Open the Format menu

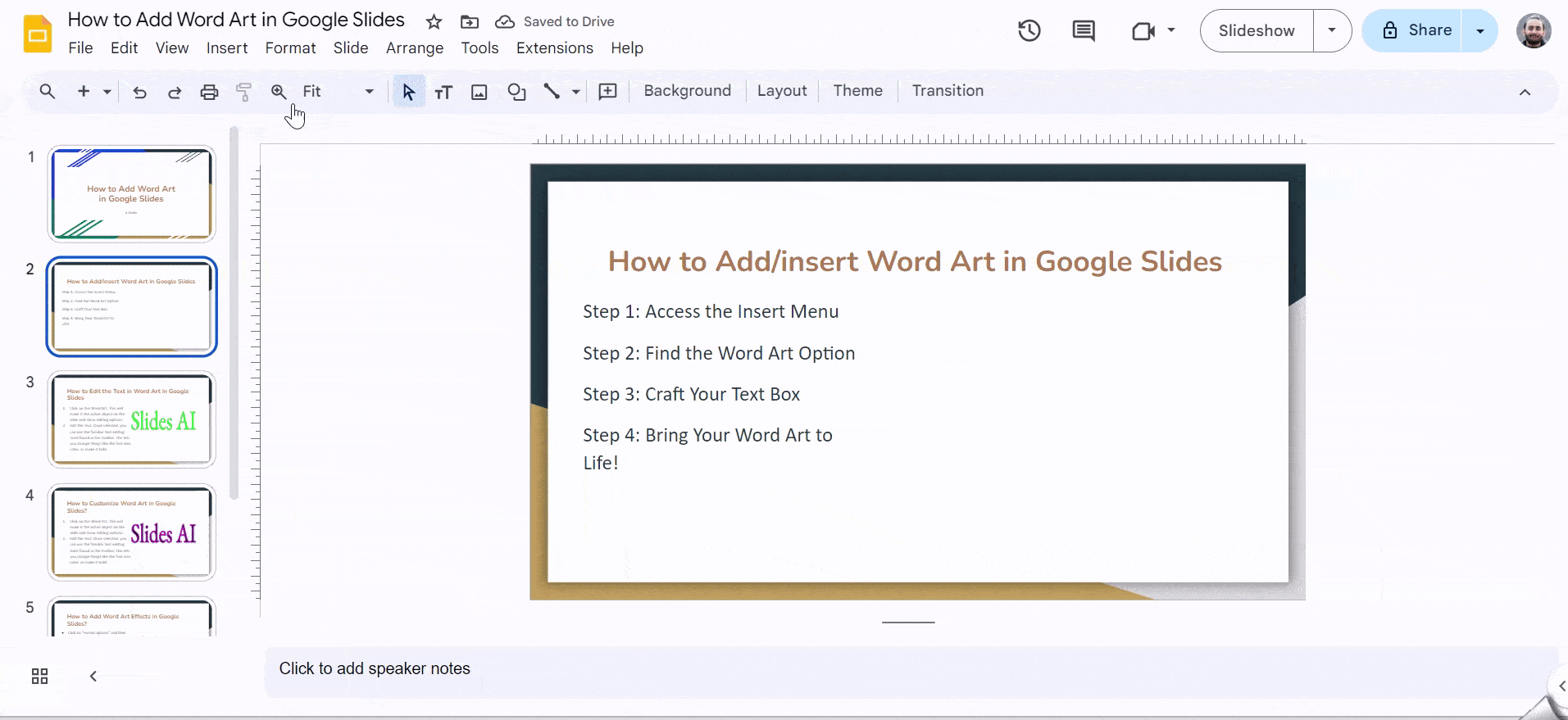(x=290, y=48)
